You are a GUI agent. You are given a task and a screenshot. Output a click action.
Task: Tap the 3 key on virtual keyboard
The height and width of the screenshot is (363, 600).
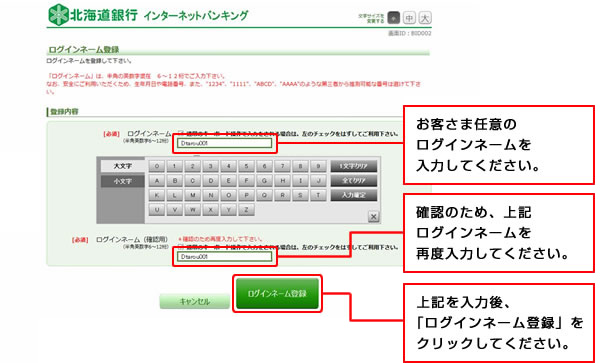210,166
